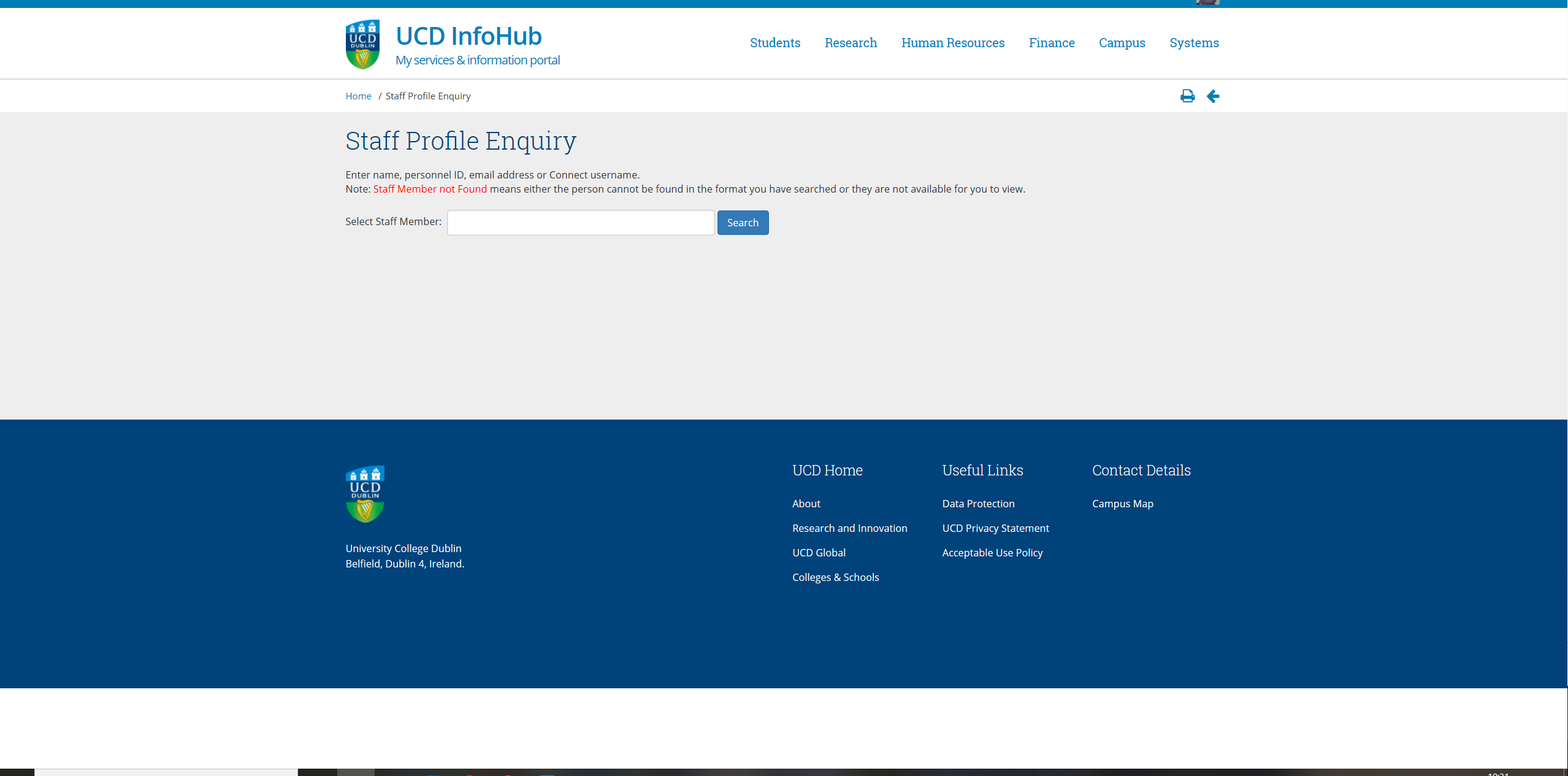
Task: Open the Data Protection link
Action: (978, 504)
